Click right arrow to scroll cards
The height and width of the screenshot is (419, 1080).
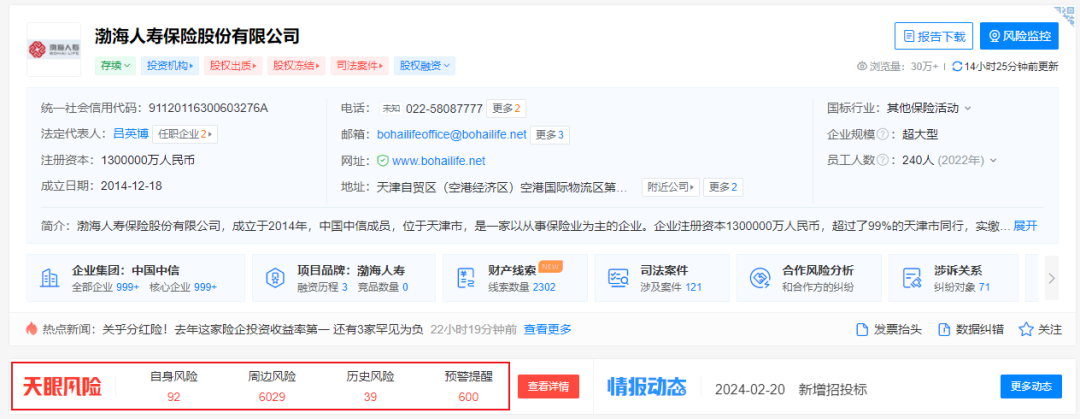[x=1052, y=278]
